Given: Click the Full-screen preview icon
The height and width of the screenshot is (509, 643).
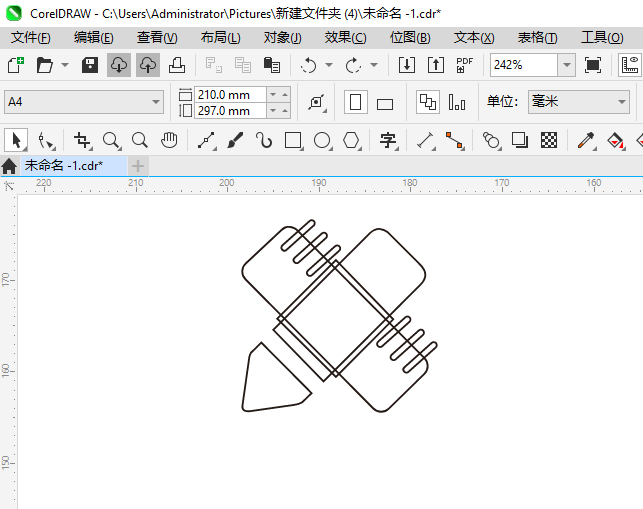Looking at the screenshot, I should pos(593,65).
